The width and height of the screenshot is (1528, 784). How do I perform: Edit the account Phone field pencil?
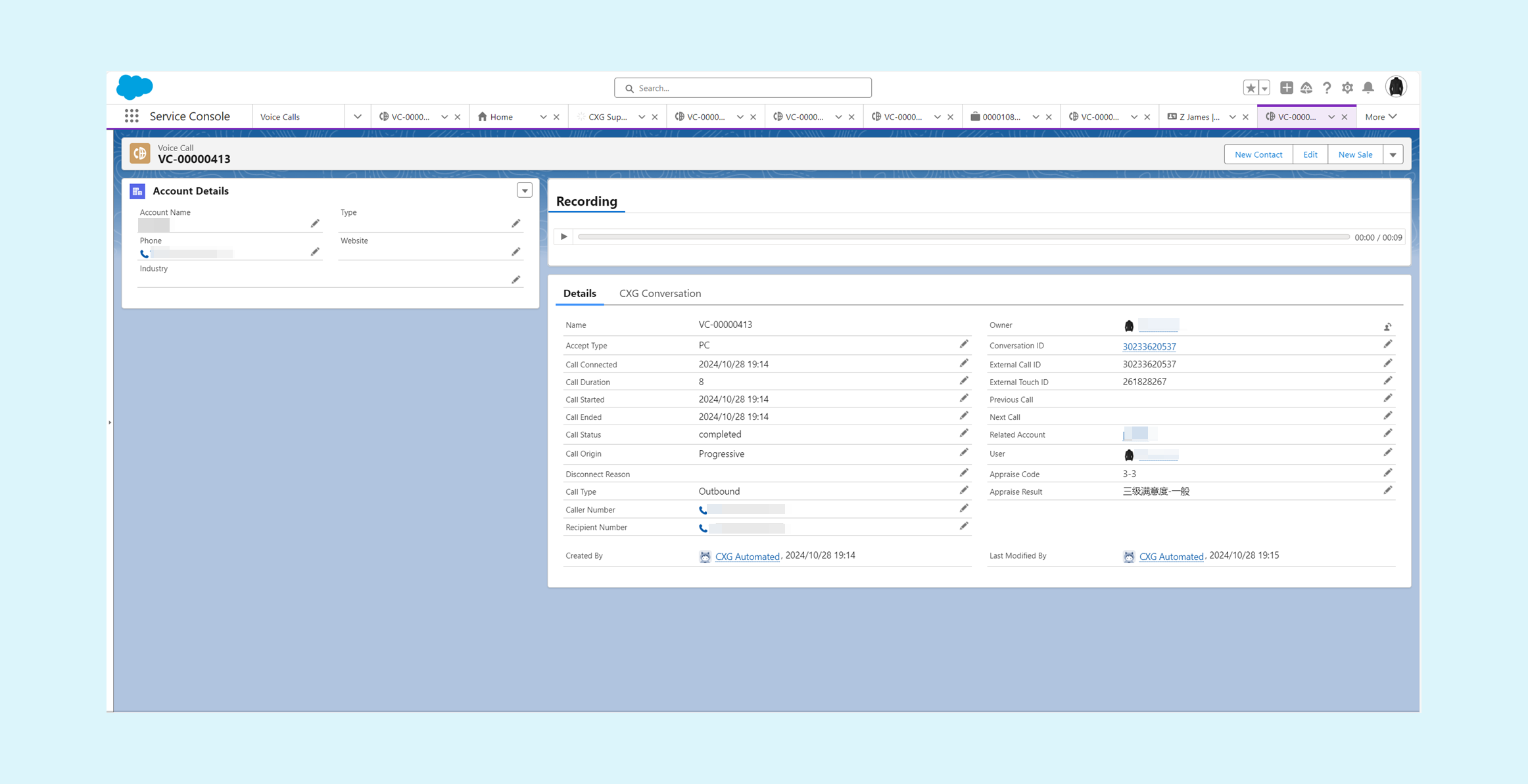point(315,252)
